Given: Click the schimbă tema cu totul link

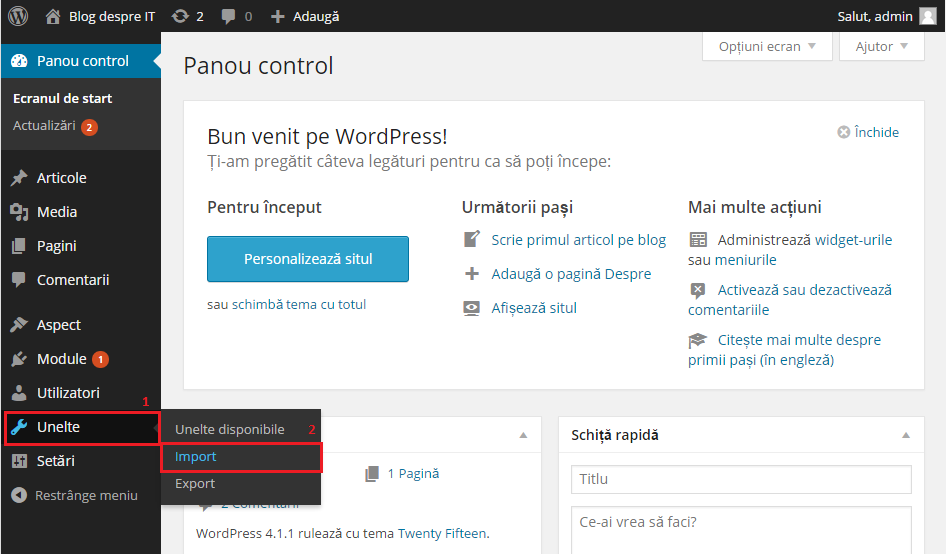Looking at the screenshot, I should pyautogui.click(x=299, y=305).
